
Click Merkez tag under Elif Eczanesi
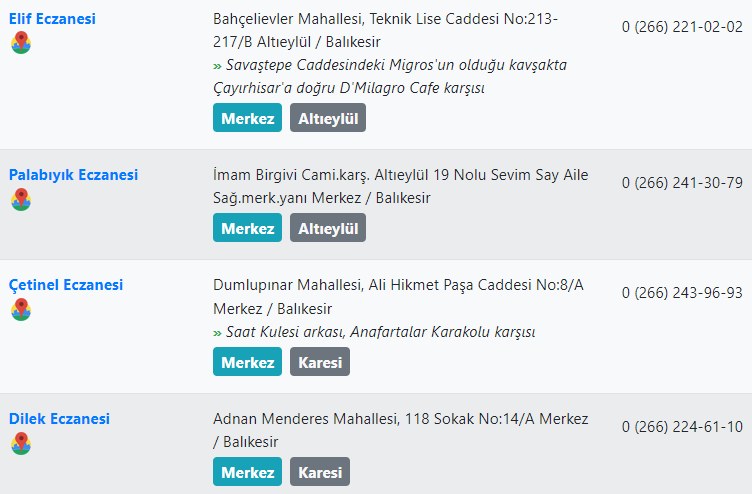tap(247, 118)
